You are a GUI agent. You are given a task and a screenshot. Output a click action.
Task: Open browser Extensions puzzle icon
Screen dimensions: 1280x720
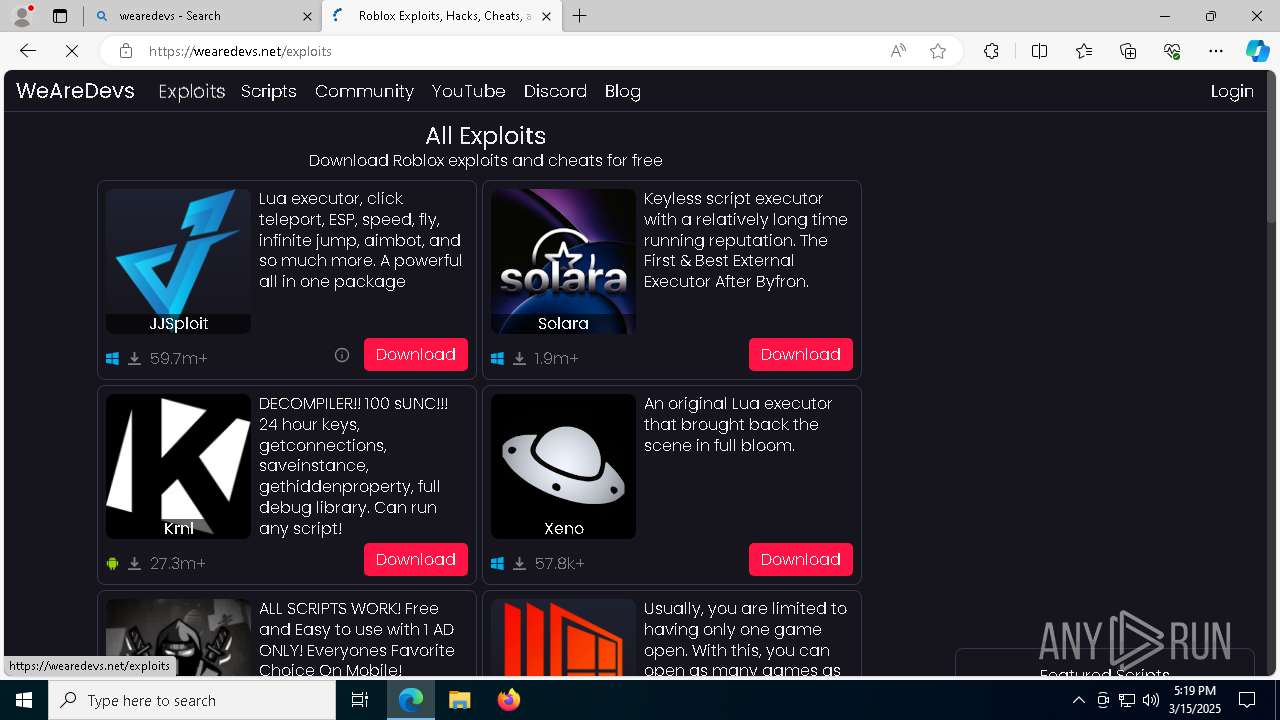[991, 51]
